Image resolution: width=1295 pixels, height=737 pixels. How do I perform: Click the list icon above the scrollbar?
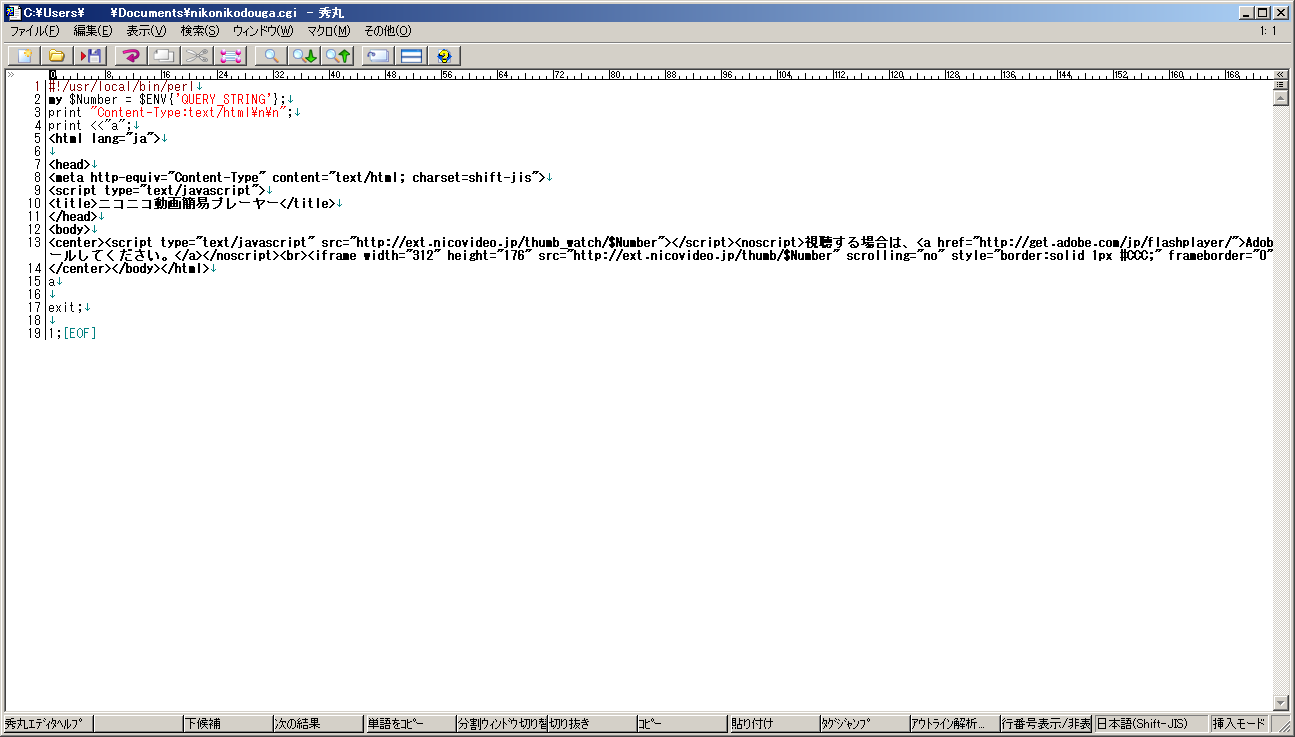pyautogui.click(x=1280, y=86)
